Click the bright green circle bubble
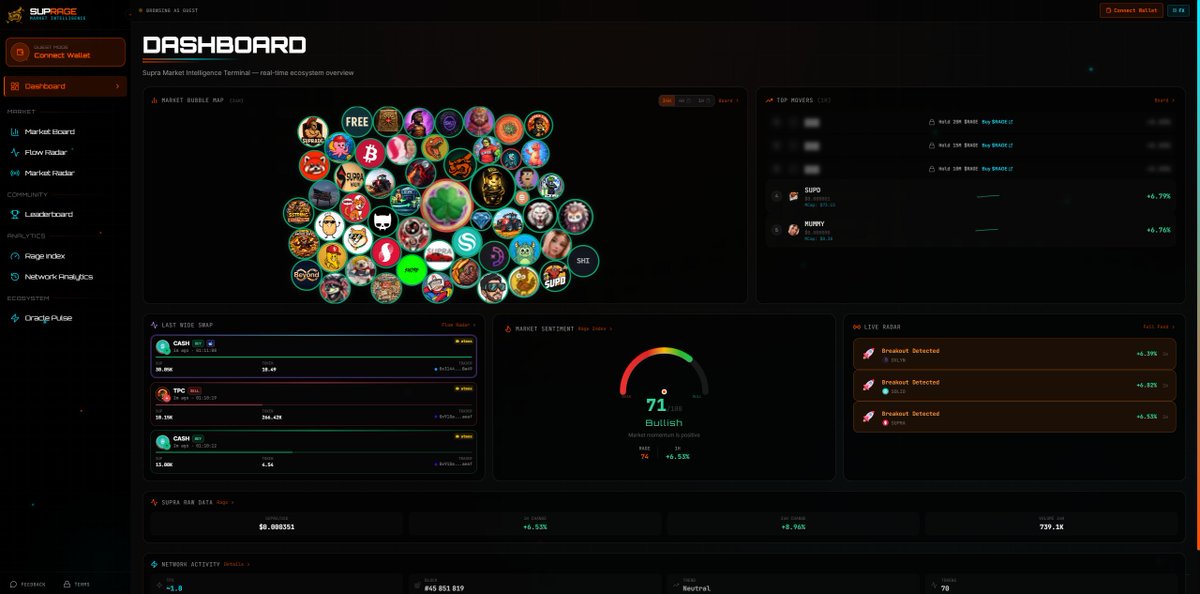 411,270
